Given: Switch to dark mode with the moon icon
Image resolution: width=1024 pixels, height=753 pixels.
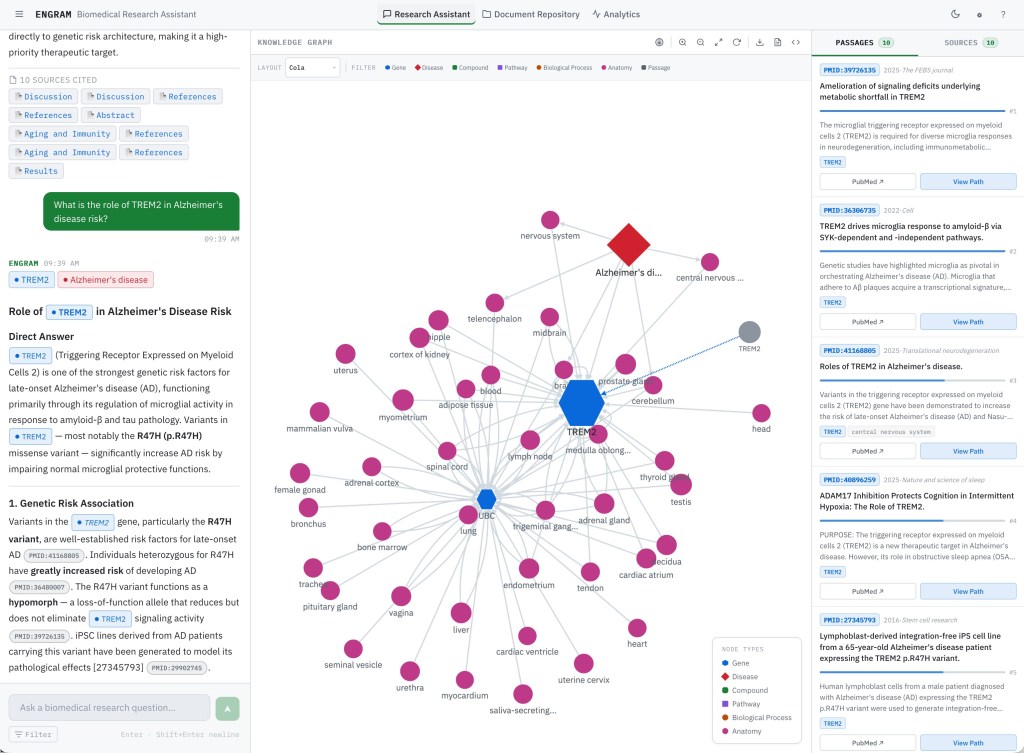Looking at the screenshot, I should (955, 14).
